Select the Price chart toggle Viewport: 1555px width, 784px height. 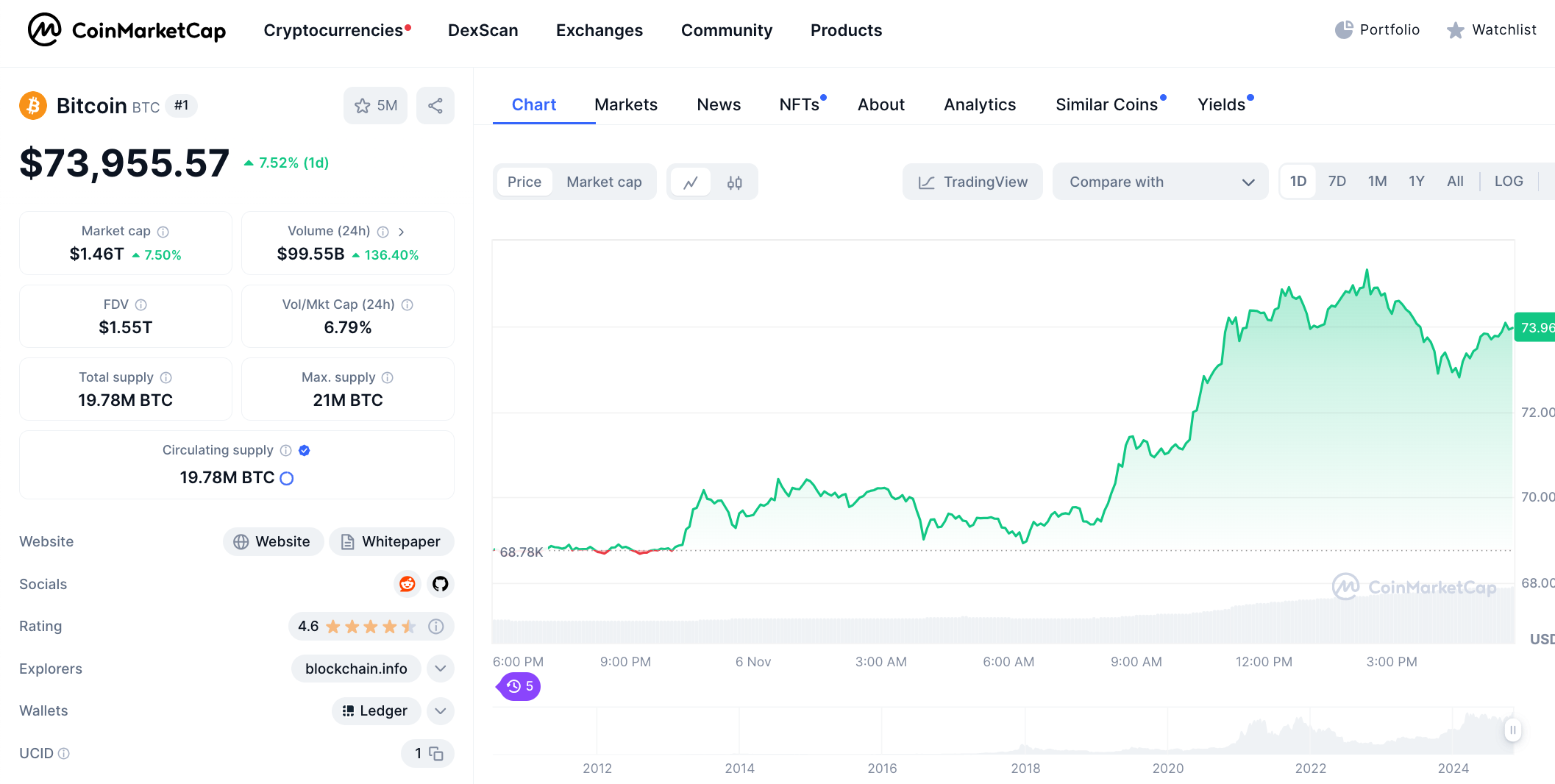[524, 182]
